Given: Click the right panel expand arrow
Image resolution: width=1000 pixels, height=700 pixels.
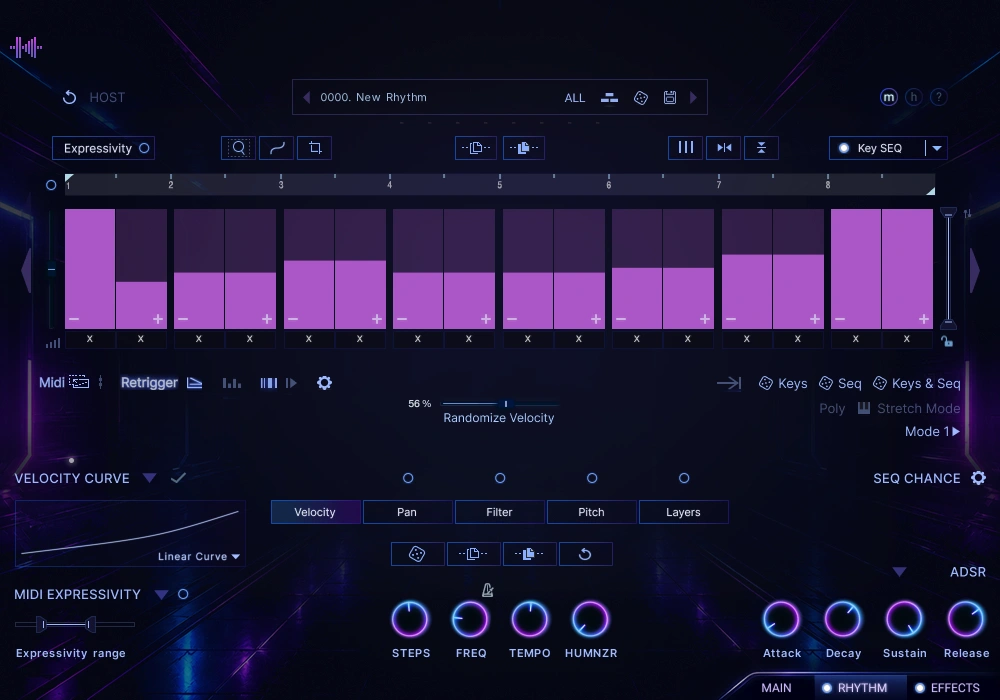Looking at the screenshot, I should (x=974, y=270).
